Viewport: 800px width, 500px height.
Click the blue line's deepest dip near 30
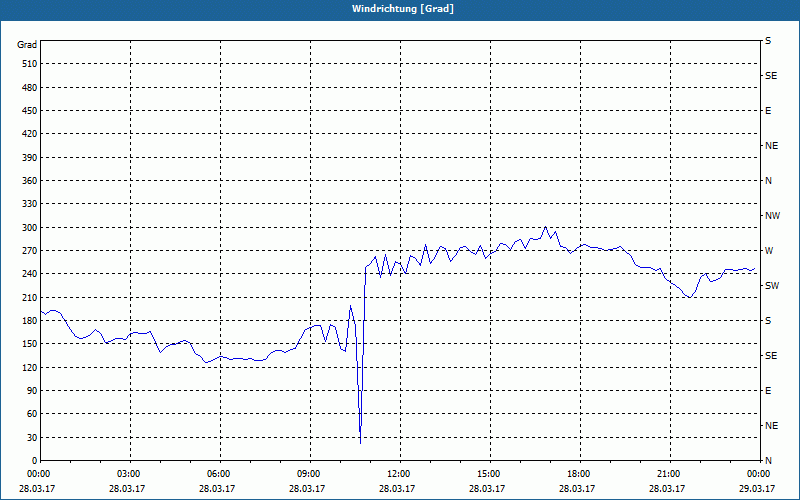[x=361, y=443]
